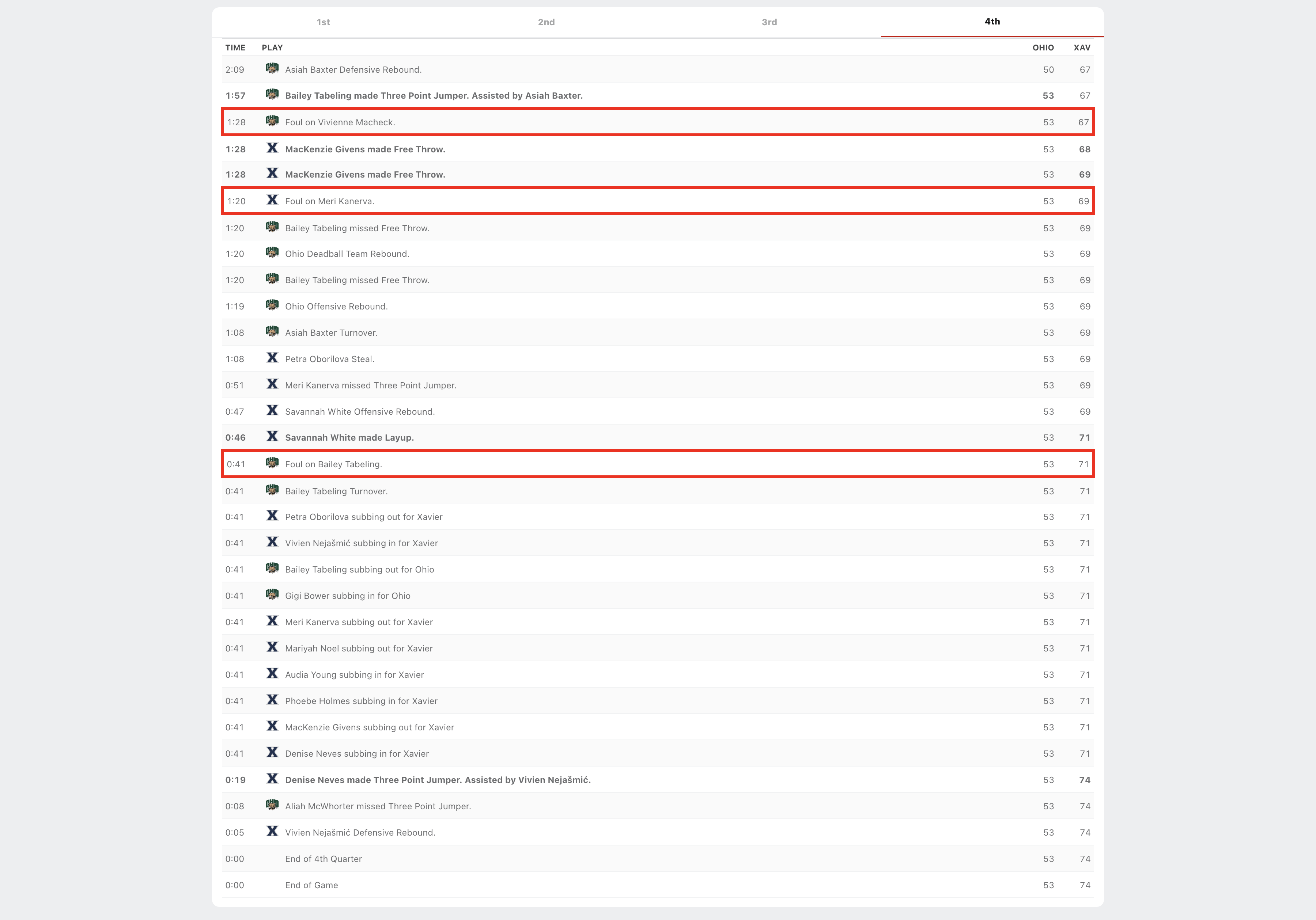Click Ohio logo on Foul on Vivienne Macheck row

tap(272, 121)
